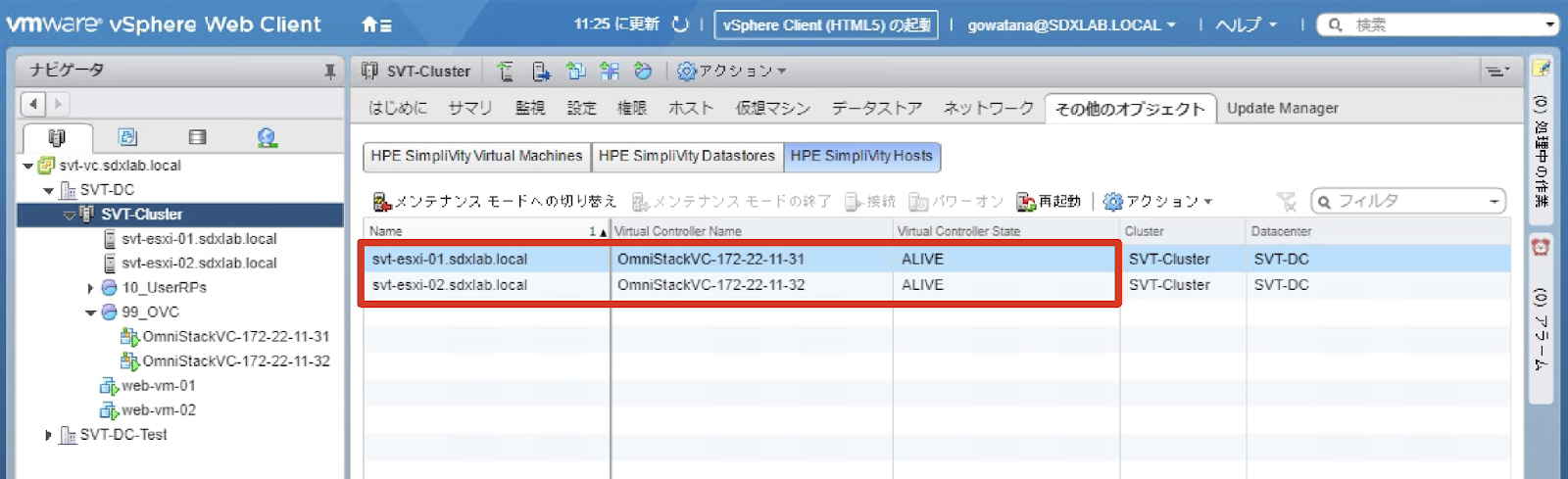1568x479 pixels.
Task: Switch to VMs and Templates navigator view
Action: (x=127, y=137)
